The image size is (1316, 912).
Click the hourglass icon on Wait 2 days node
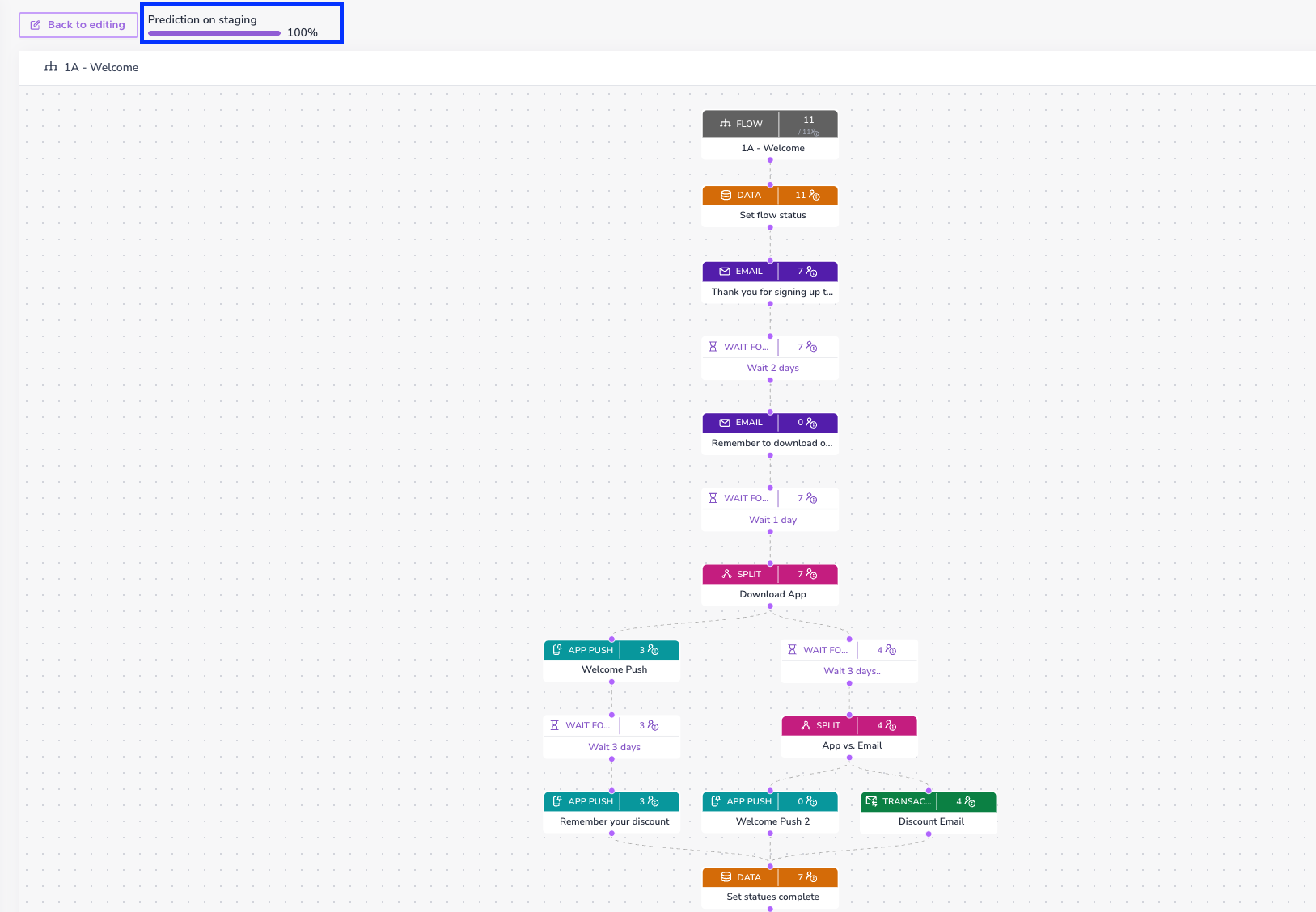click(x=713, y=347)
